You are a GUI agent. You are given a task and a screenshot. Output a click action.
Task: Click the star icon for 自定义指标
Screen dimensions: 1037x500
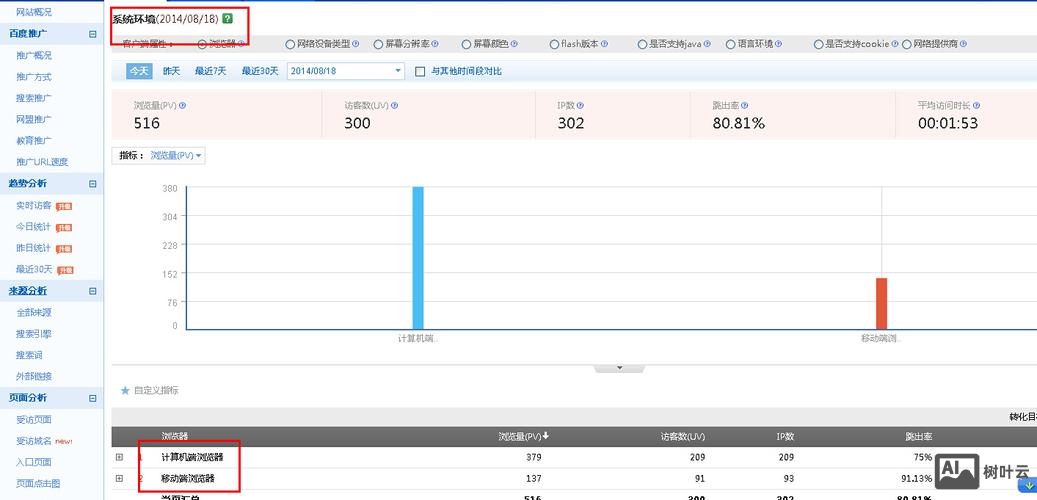click(125, 390)
